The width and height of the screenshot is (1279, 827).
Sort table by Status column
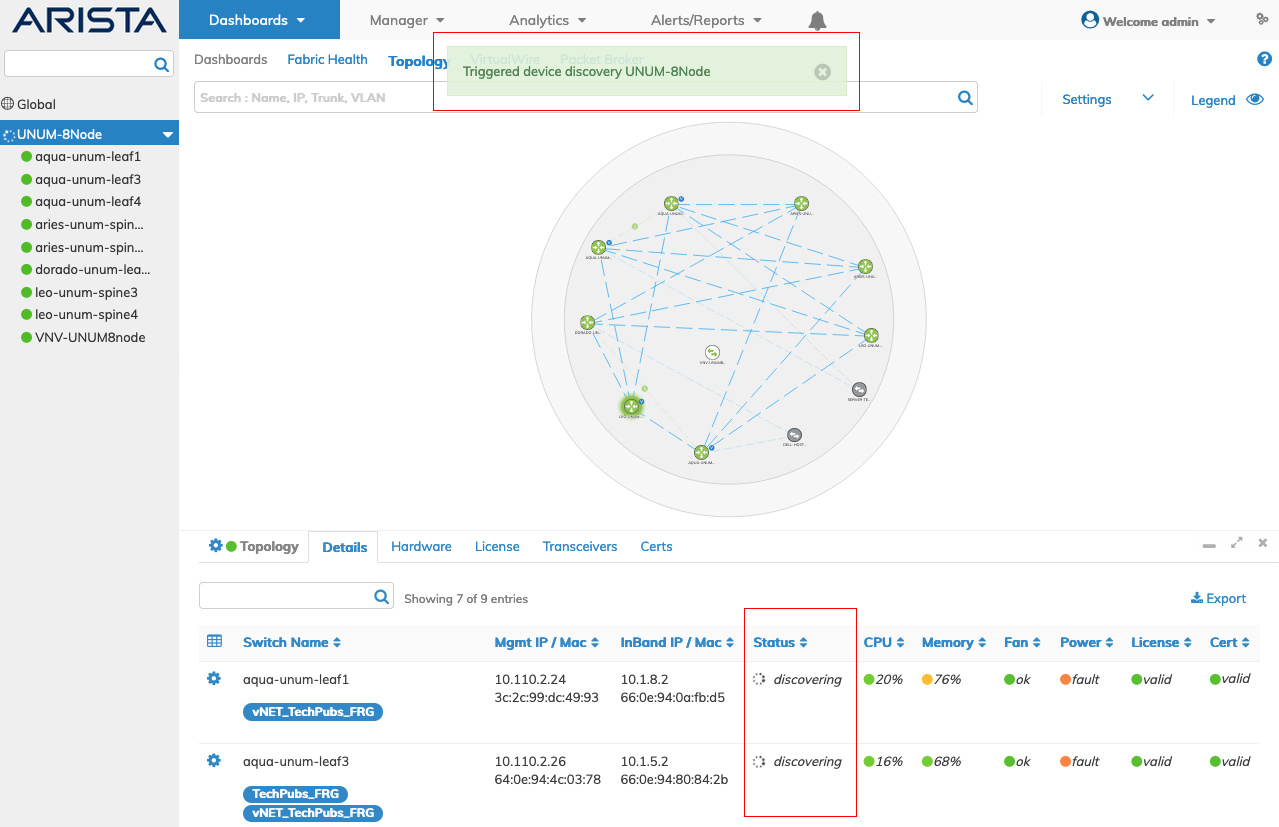780,642
